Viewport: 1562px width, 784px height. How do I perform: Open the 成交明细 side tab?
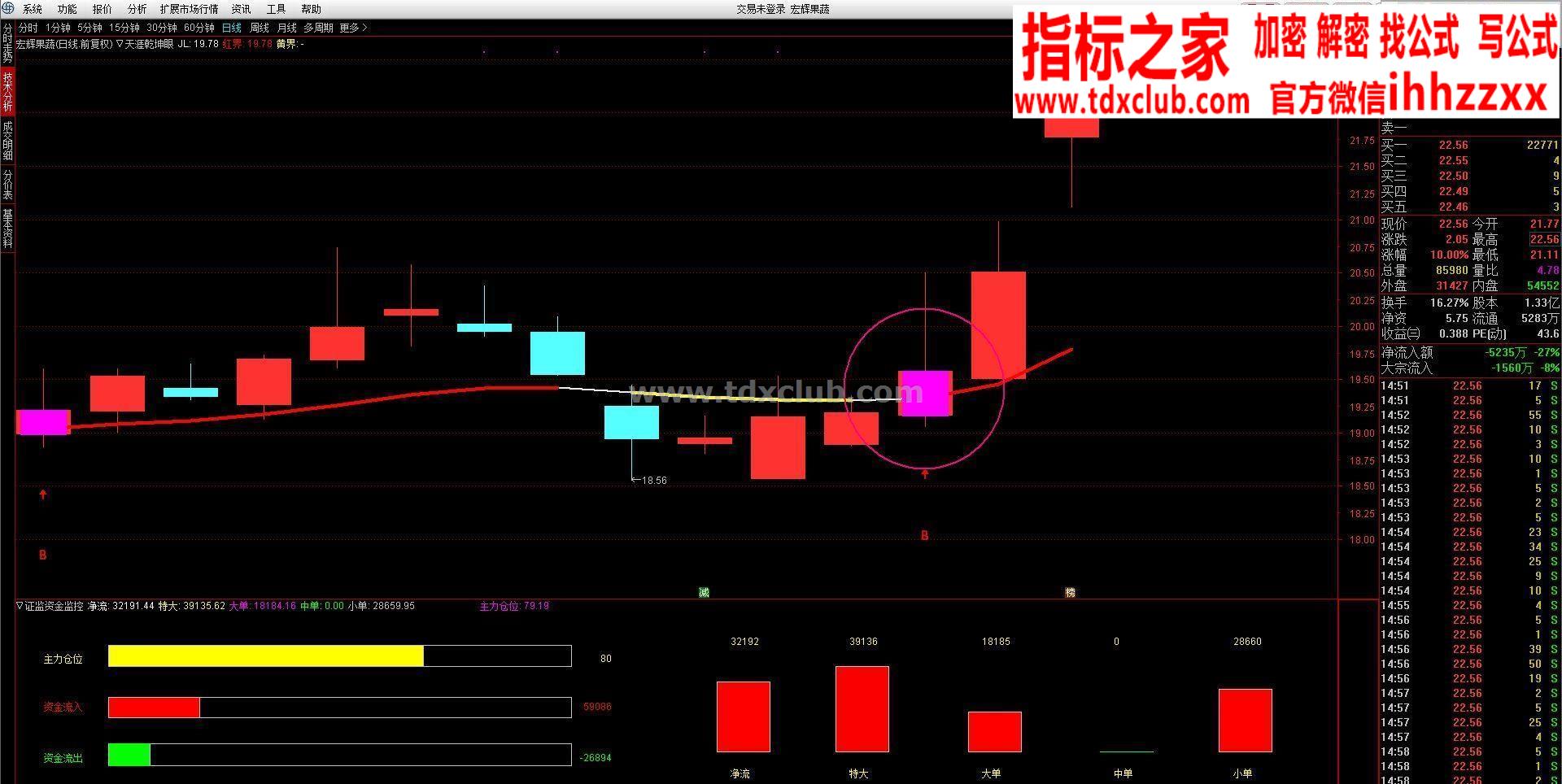point(7,140)
